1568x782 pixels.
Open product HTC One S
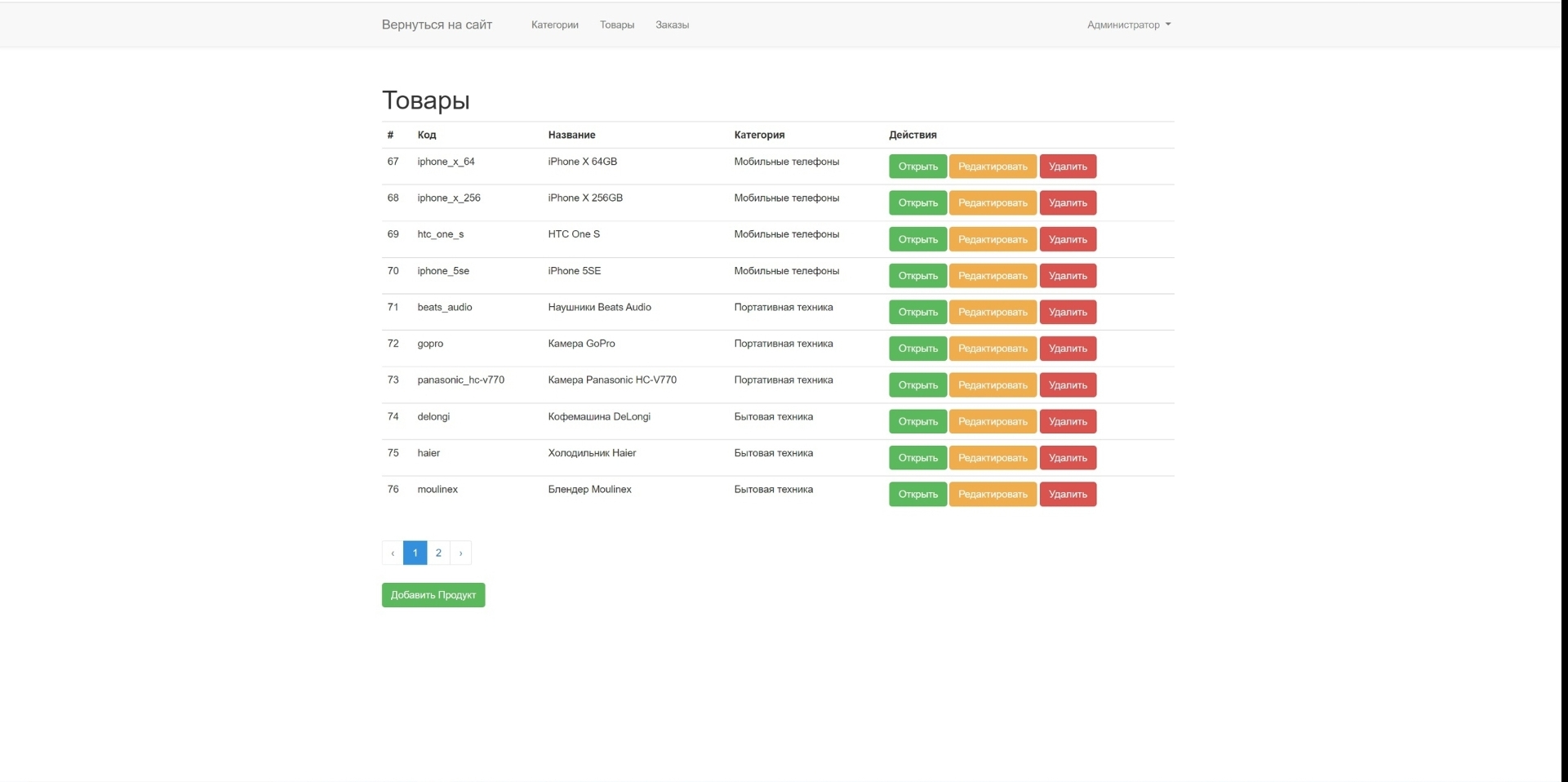[917, 239]
